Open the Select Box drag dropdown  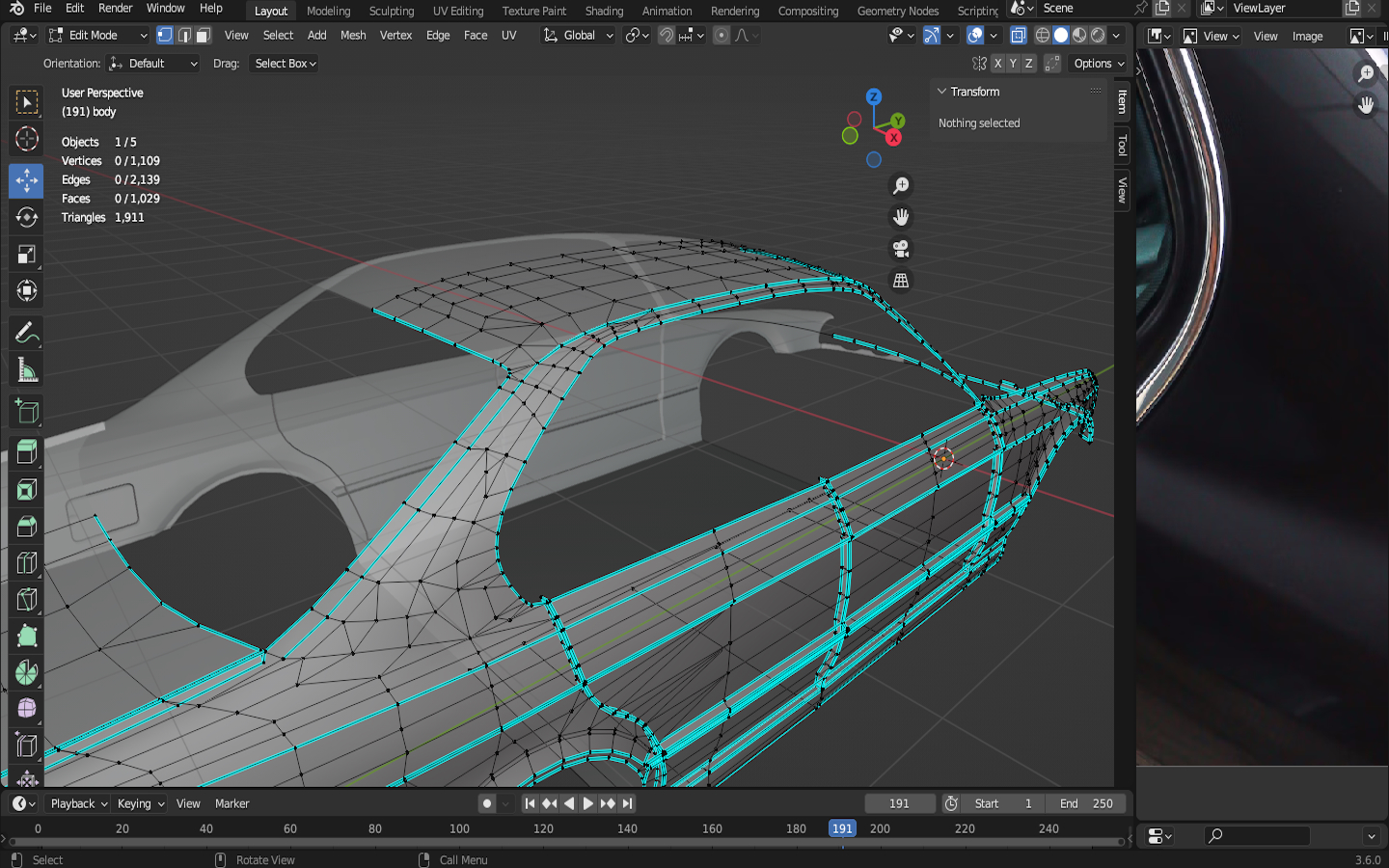[286, 64]
